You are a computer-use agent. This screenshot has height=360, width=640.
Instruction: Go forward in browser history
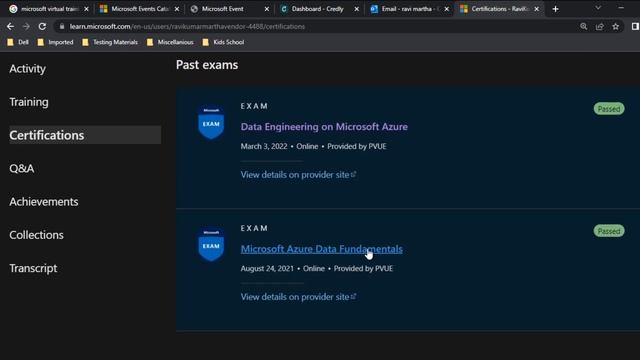click(26, 27)
